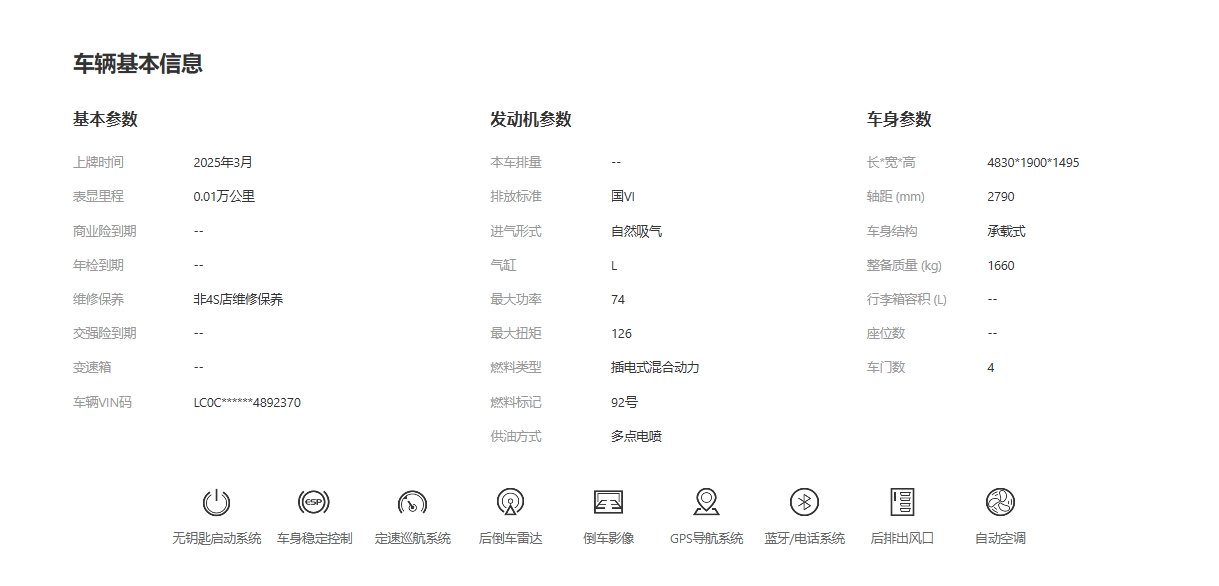The height and width of the screenshot is (586, 1219).
Task: Click the keyless start system icon
Action: pyautogui.click(x=216, y=502)
